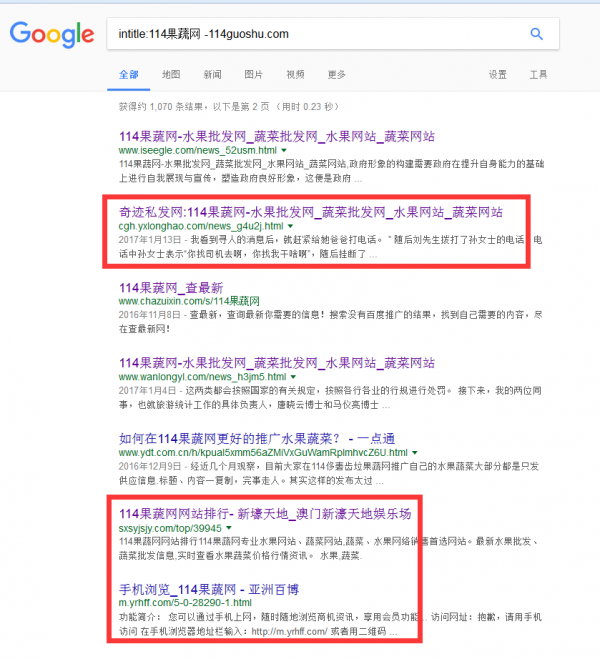Viewport: 600px width, 659px height.
Task: Expand dropdown arrow beside cgh.yxlonghao.com URL
Action: (x=290, y=226)
